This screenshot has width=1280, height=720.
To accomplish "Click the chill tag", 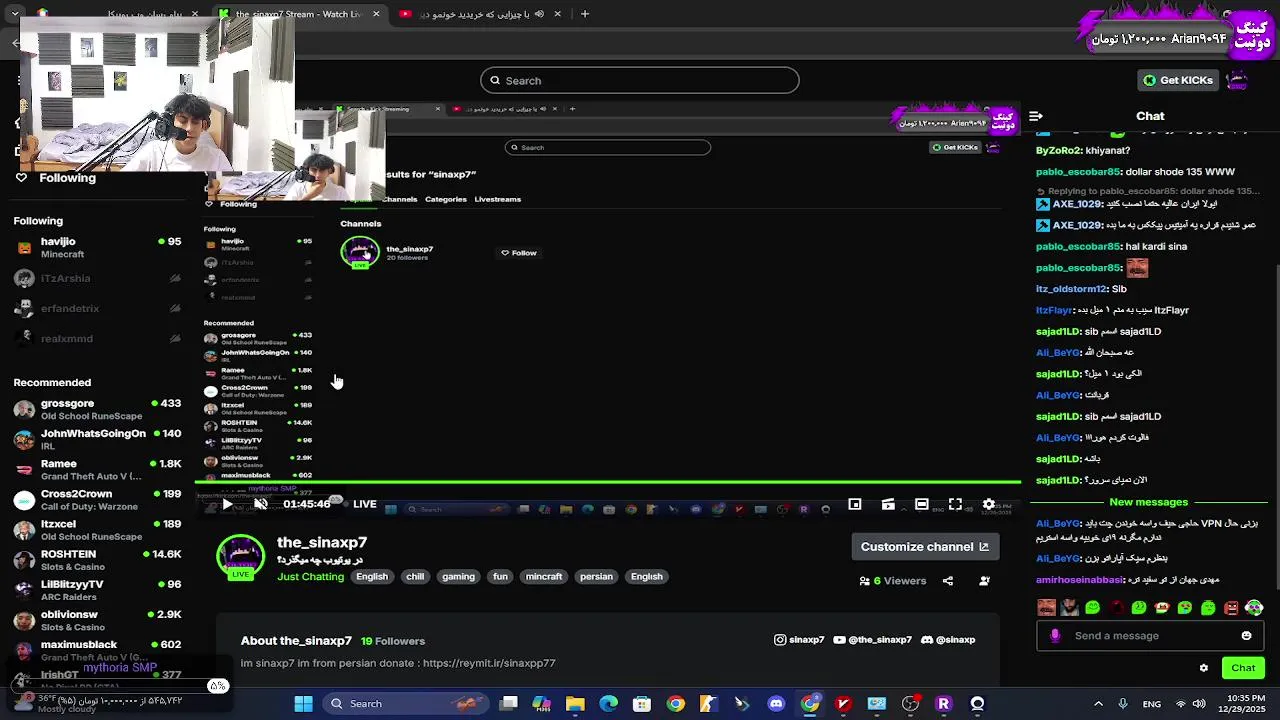I will click(x=415, y=577).
